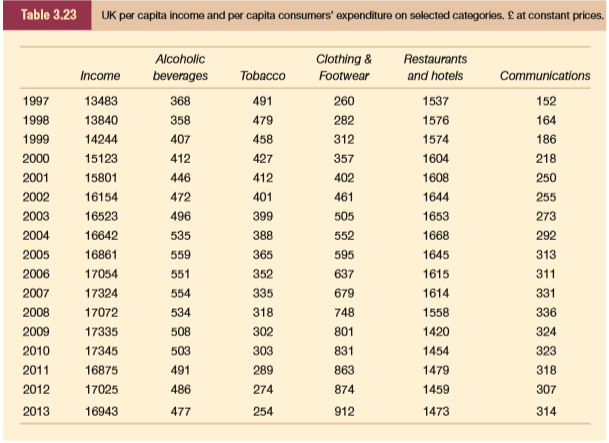Select the year 2001 row label
Image resolution: width=609 pixels, height=443 pixels.
36,178
